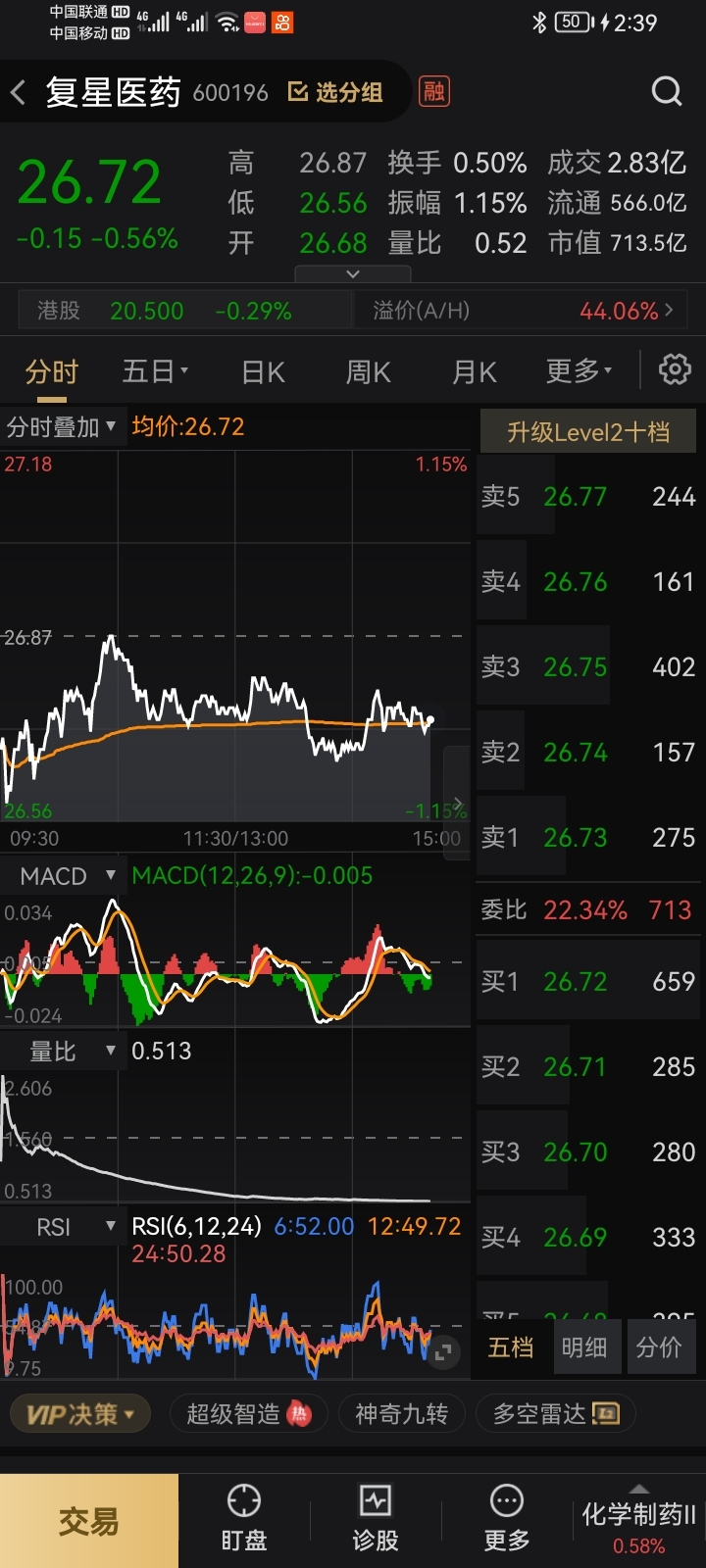This screenshot has height=1568, width=706.
Task: Tap 卖2 price 26.74 row
Action: 588,753
